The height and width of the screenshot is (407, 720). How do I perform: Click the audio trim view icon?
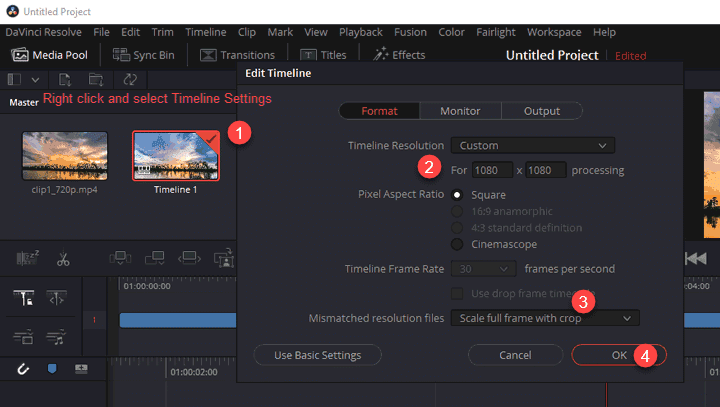pyautogui.click(x=81, y=368)
